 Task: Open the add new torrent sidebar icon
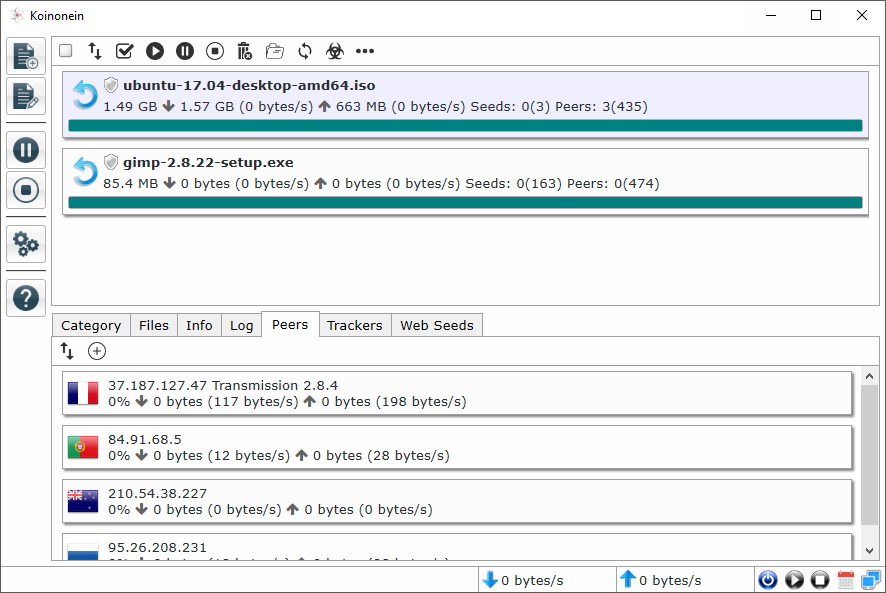(x=26, y=56)
